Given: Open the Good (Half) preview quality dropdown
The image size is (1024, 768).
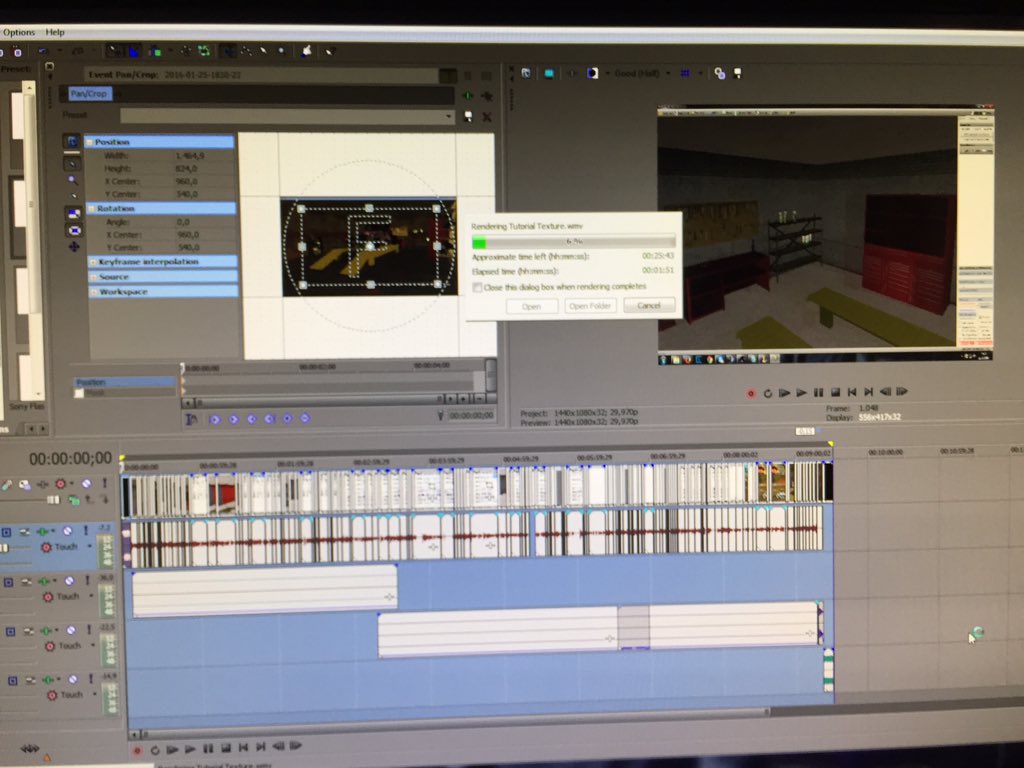Looking at the screenshot, I should point(642,73).
